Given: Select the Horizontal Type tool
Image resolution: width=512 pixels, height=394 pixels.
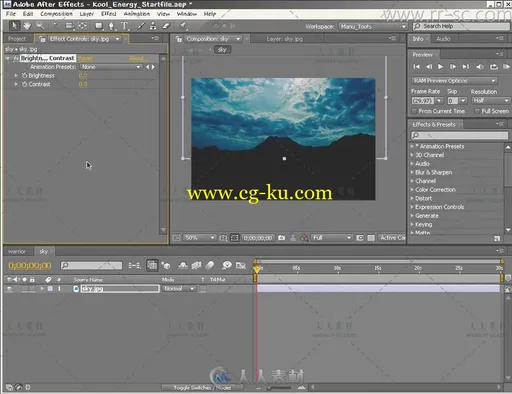Looking at the screenshot, I should [x=124, y=26].
